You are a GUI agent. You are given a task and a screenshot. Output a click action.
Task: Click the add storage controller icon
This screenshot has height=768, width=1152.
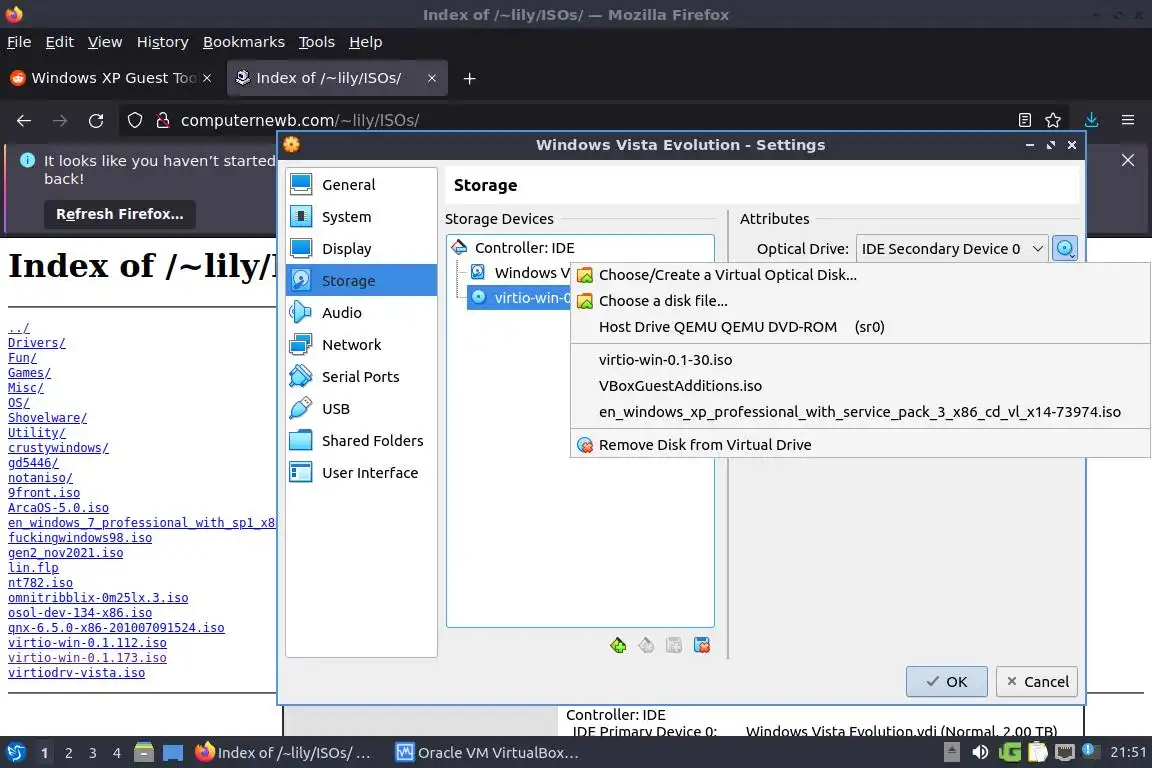(x=618, y=645)
